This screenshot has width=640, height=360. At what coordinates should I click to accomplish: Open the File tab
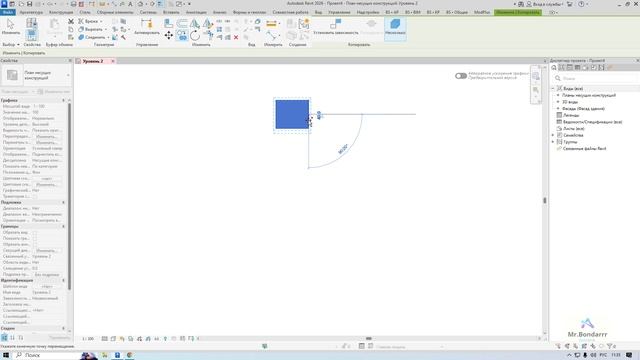(x=8, y=12)
